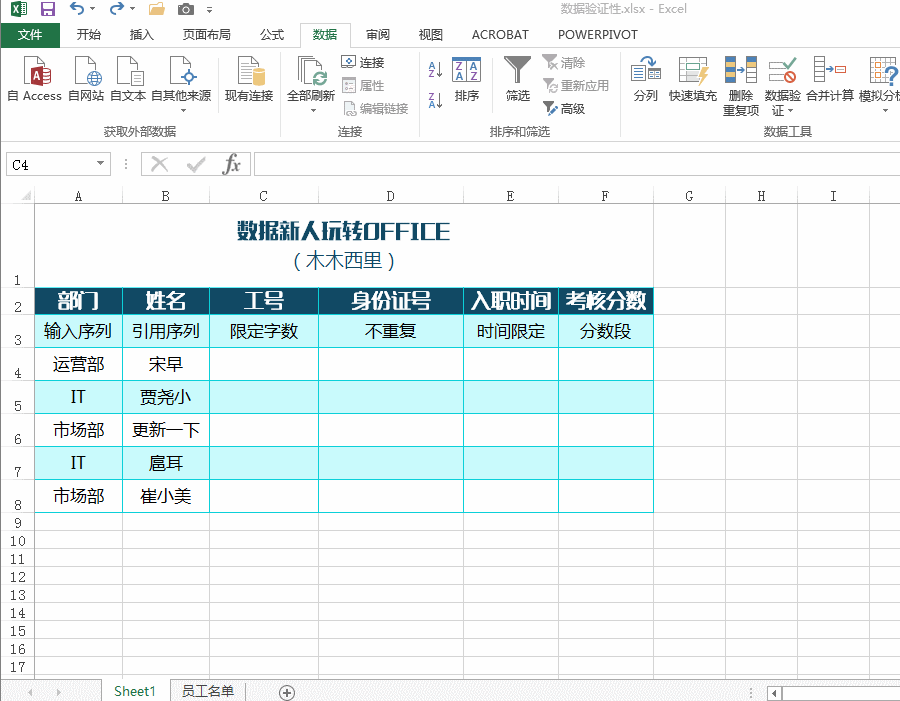This screenshot has width=900, height=701.
Task: Open the ACROBAT ribbon tab
Action: (500, 35)
